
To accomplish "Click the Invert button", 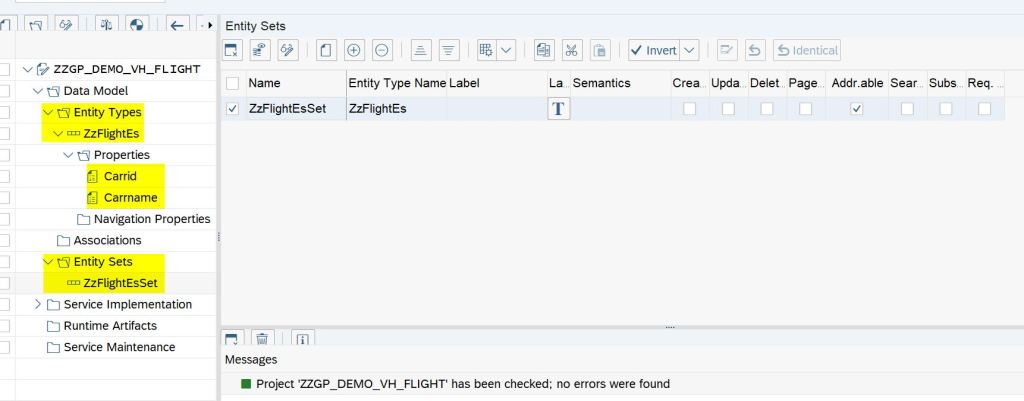I will (x=654, y=50).
